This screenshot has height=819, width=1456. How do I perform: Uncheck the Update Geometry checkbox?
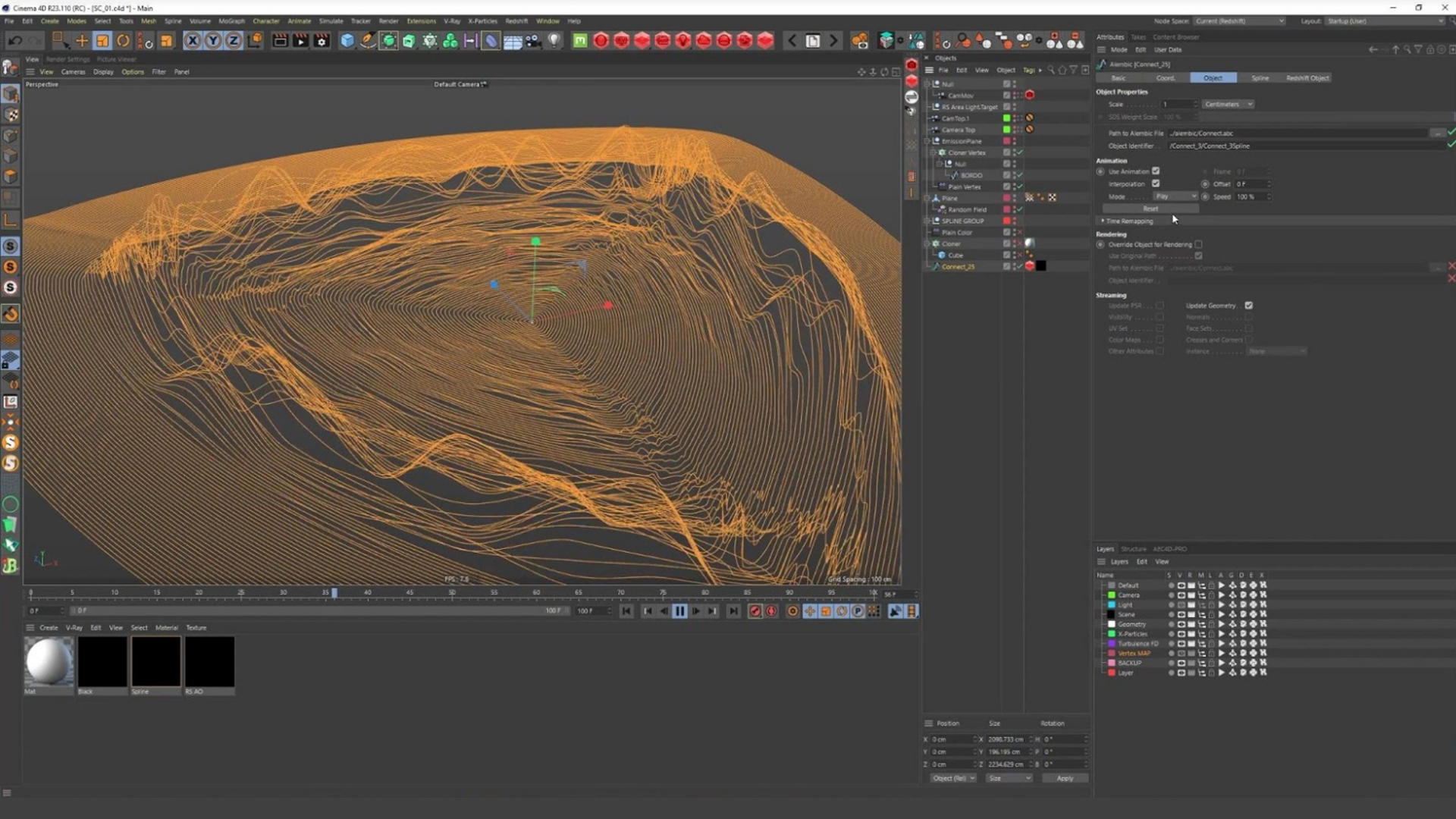[1249, 306]
